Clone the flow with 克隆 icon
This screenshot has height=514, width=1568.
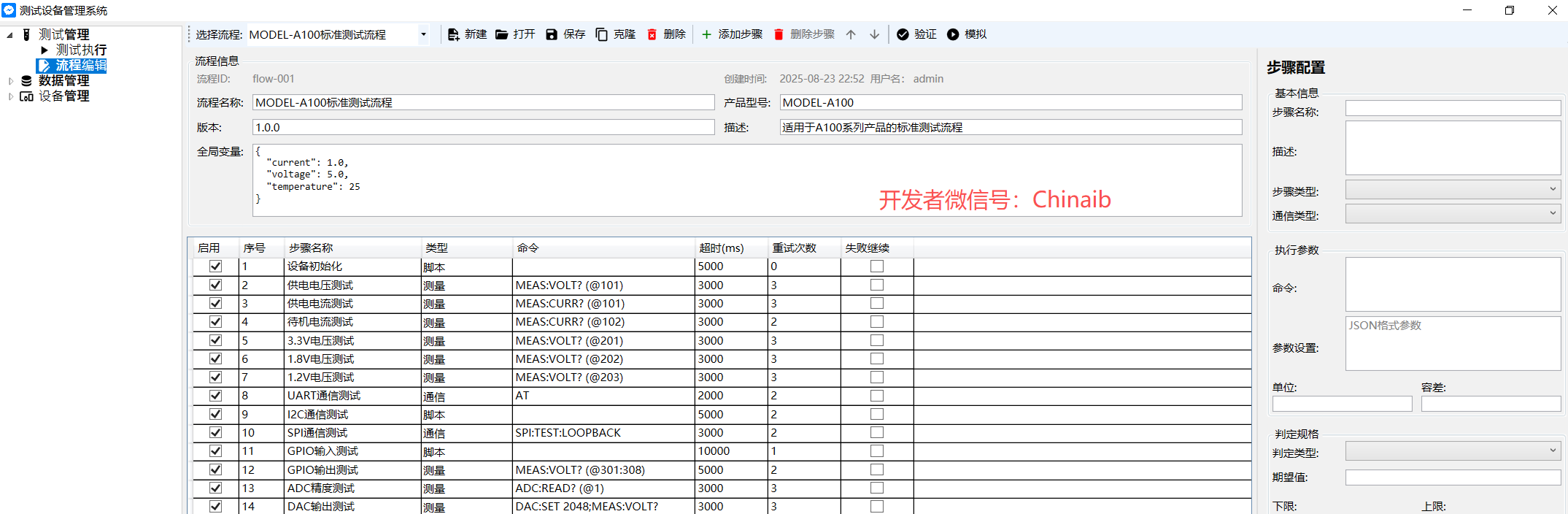click(x=601, y=34)
